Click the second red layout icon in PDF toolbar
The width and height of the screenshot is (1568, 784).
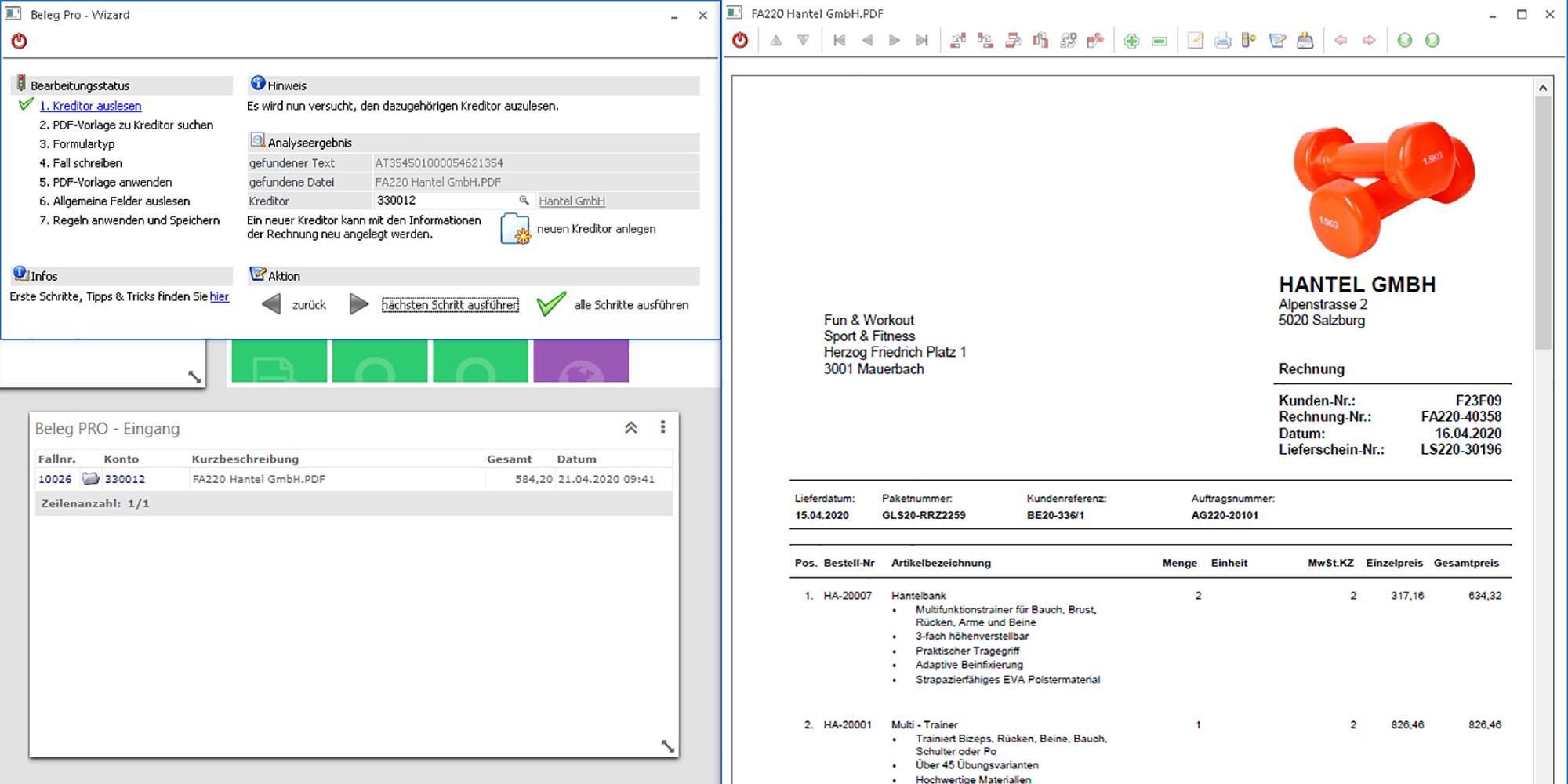[x=985, y=40]
